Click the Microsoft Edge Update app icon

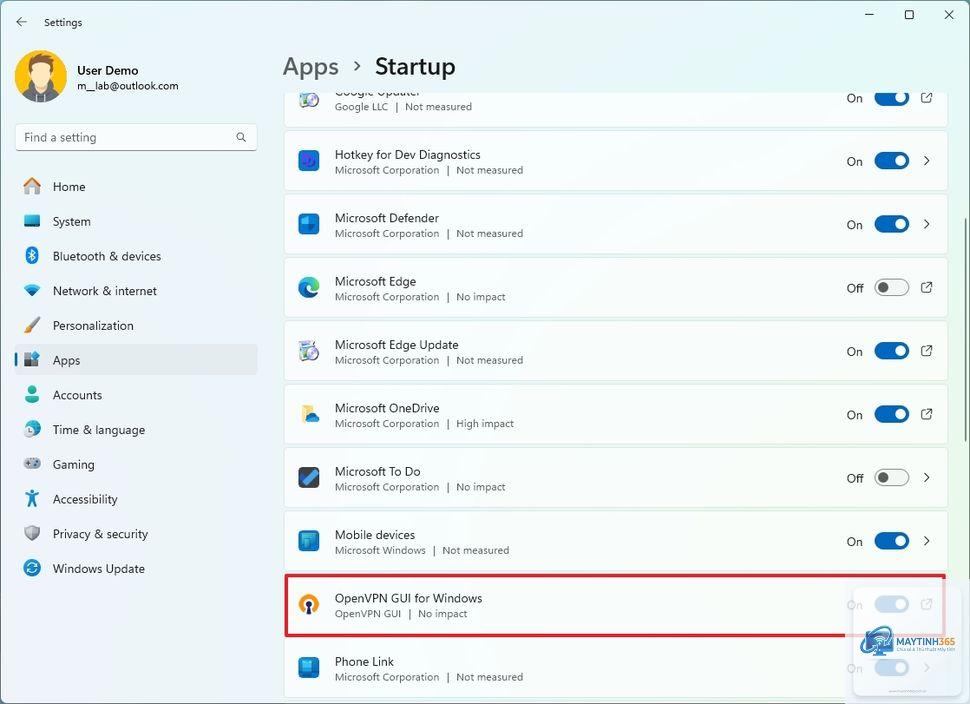(309, 351)
